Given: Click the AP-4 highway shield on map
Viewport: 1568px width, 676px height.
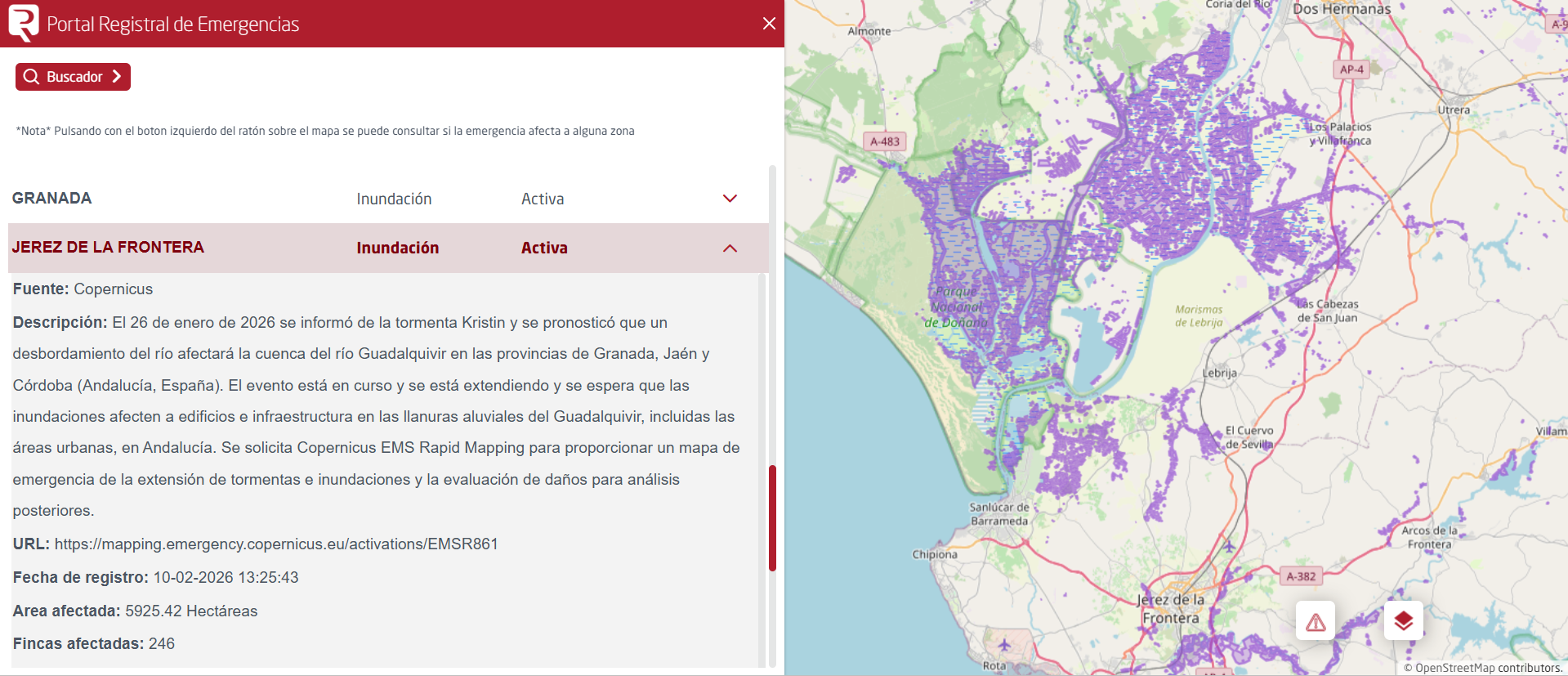Looking at the screenshot, I should (x=1351, y=69).
